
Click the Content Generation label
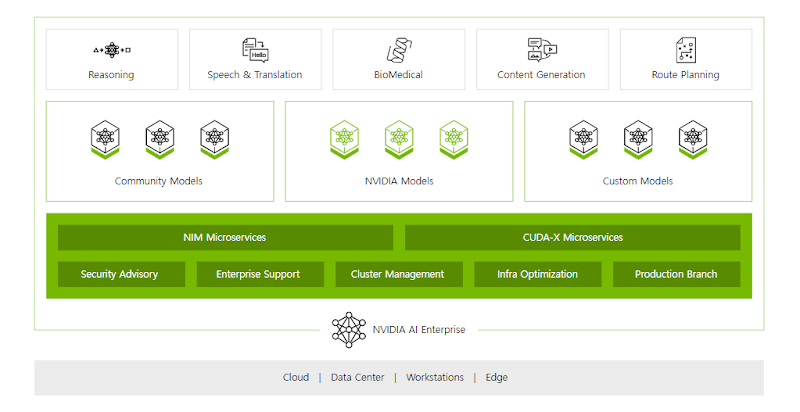[x=541, y=75]
